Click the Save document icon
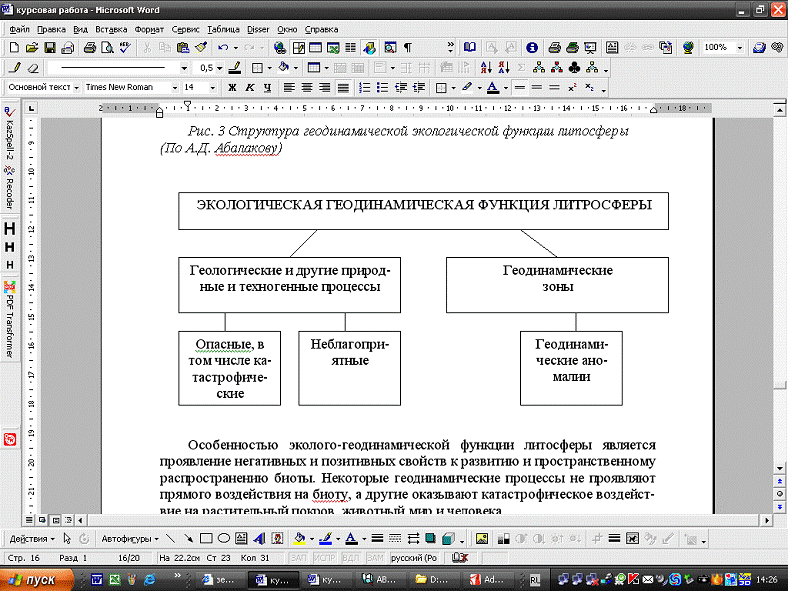 pyautogui.click(x=50, y=47)
